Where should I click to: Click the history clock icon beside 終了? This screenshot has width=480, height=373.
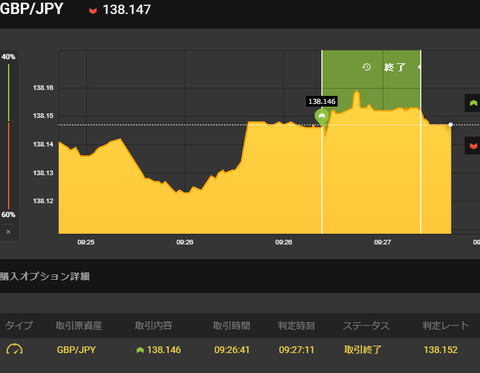366,67
